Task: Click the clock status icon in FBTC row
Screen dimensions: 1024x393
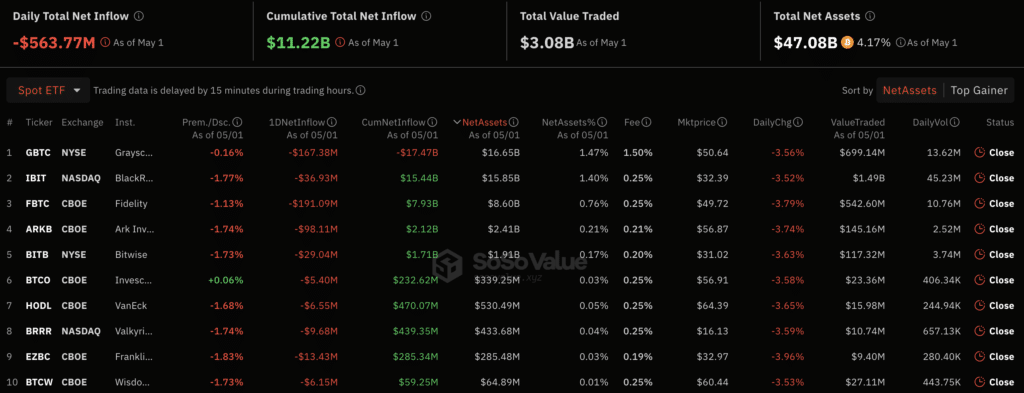Action: pos(979,204)
